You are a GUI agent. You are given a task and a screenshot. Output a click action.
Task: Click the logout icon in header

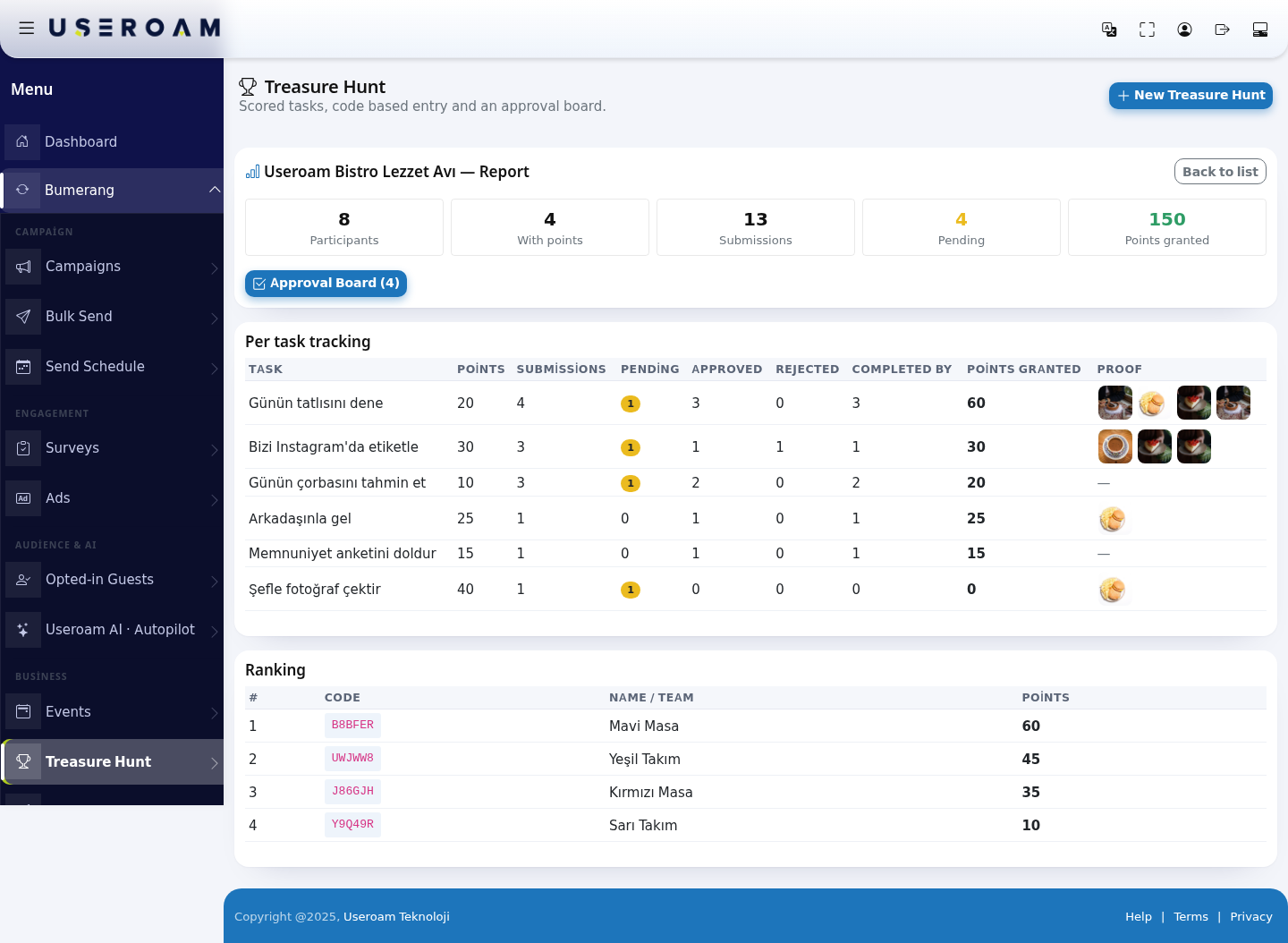click(1222, 30)
